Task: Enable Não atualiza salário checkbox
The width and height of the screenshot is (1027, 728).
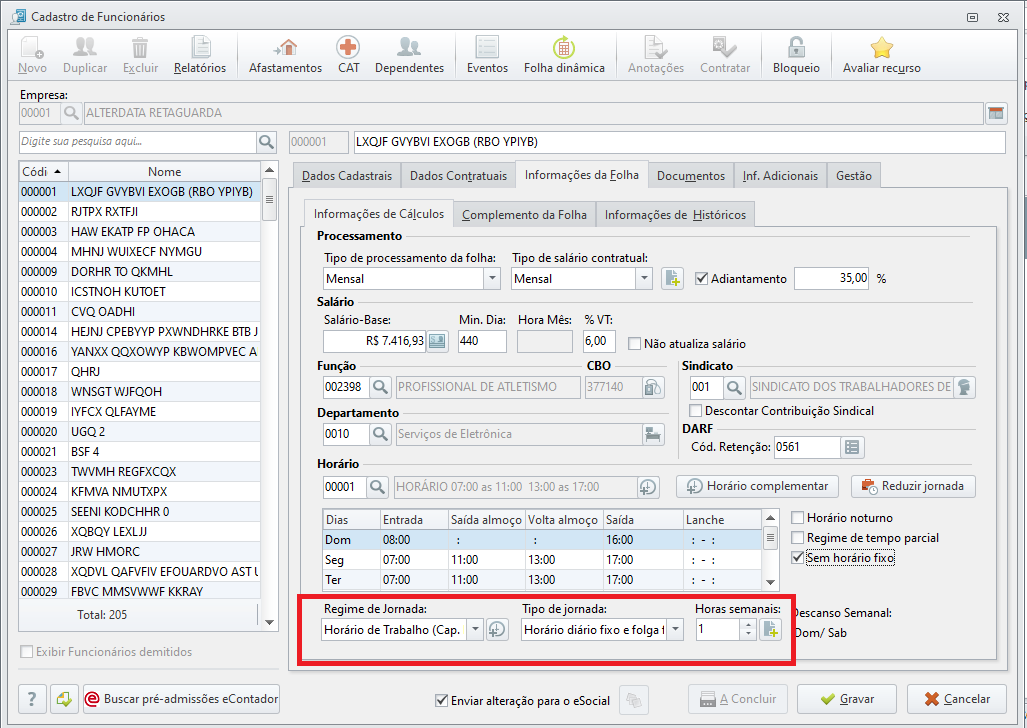Action: pos(634,343)
